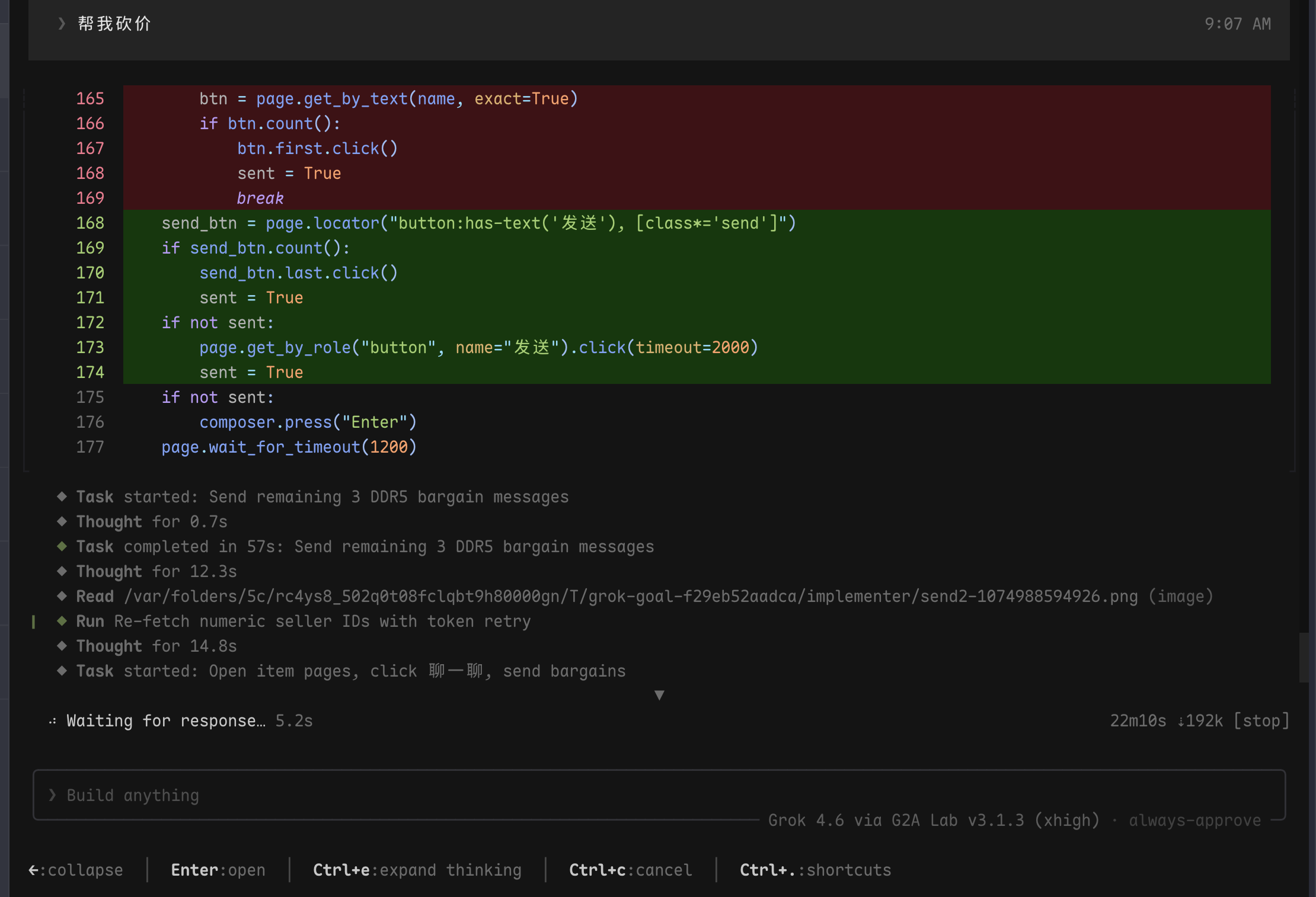
Task: Click added line 'if send_btn.count():'
Action: coord(256,248)
